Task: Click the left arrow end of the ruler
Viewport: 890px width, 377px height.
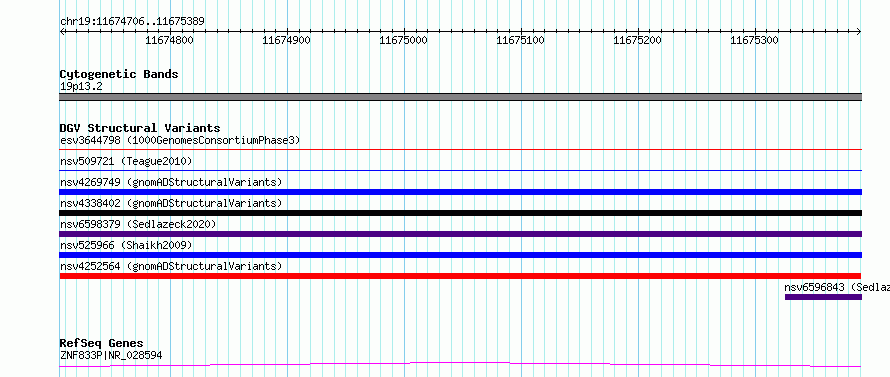Action: pos(62,31)
